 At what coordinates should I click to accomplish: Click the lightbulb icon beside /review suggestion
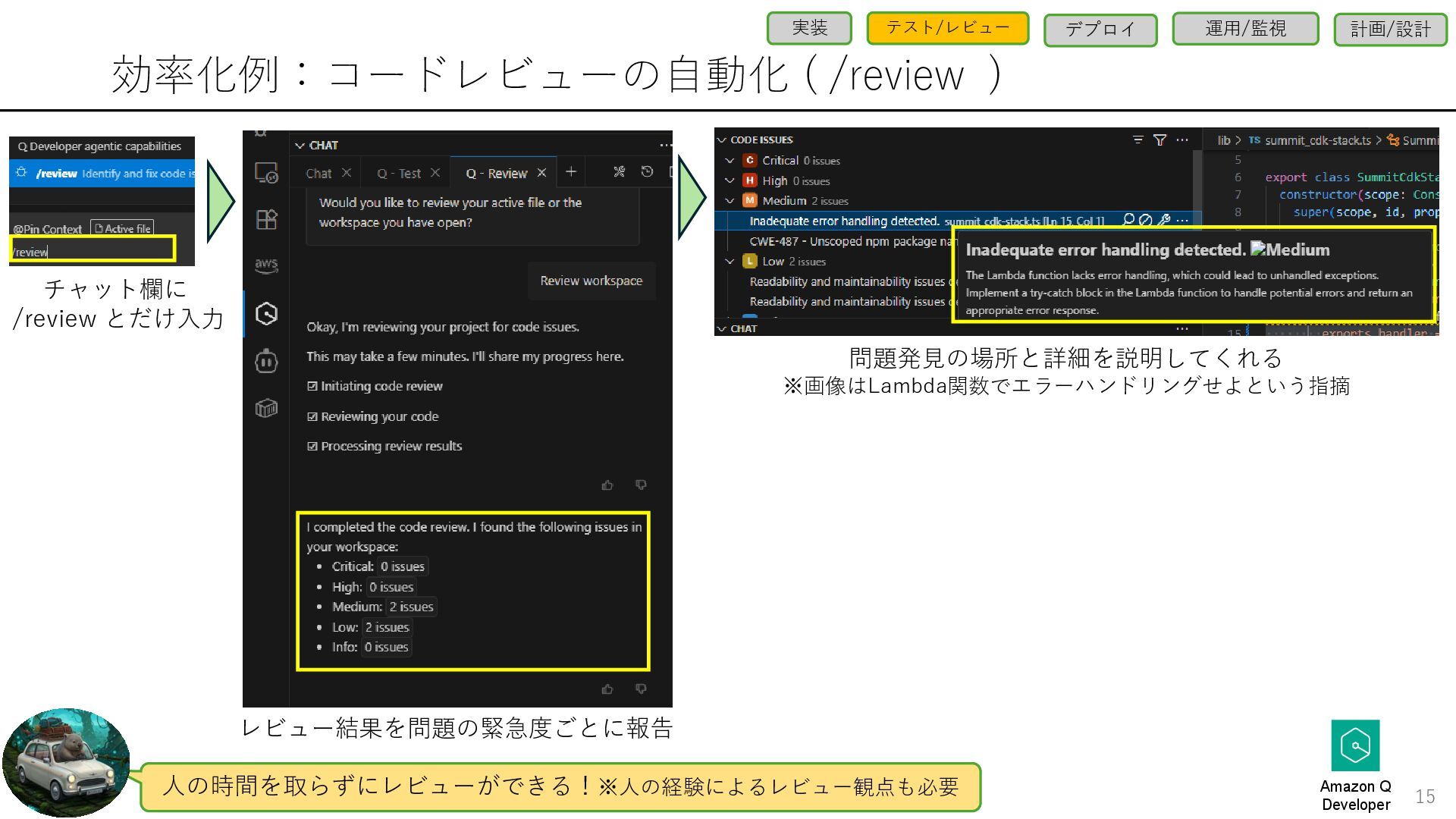[x=21, y=173]
